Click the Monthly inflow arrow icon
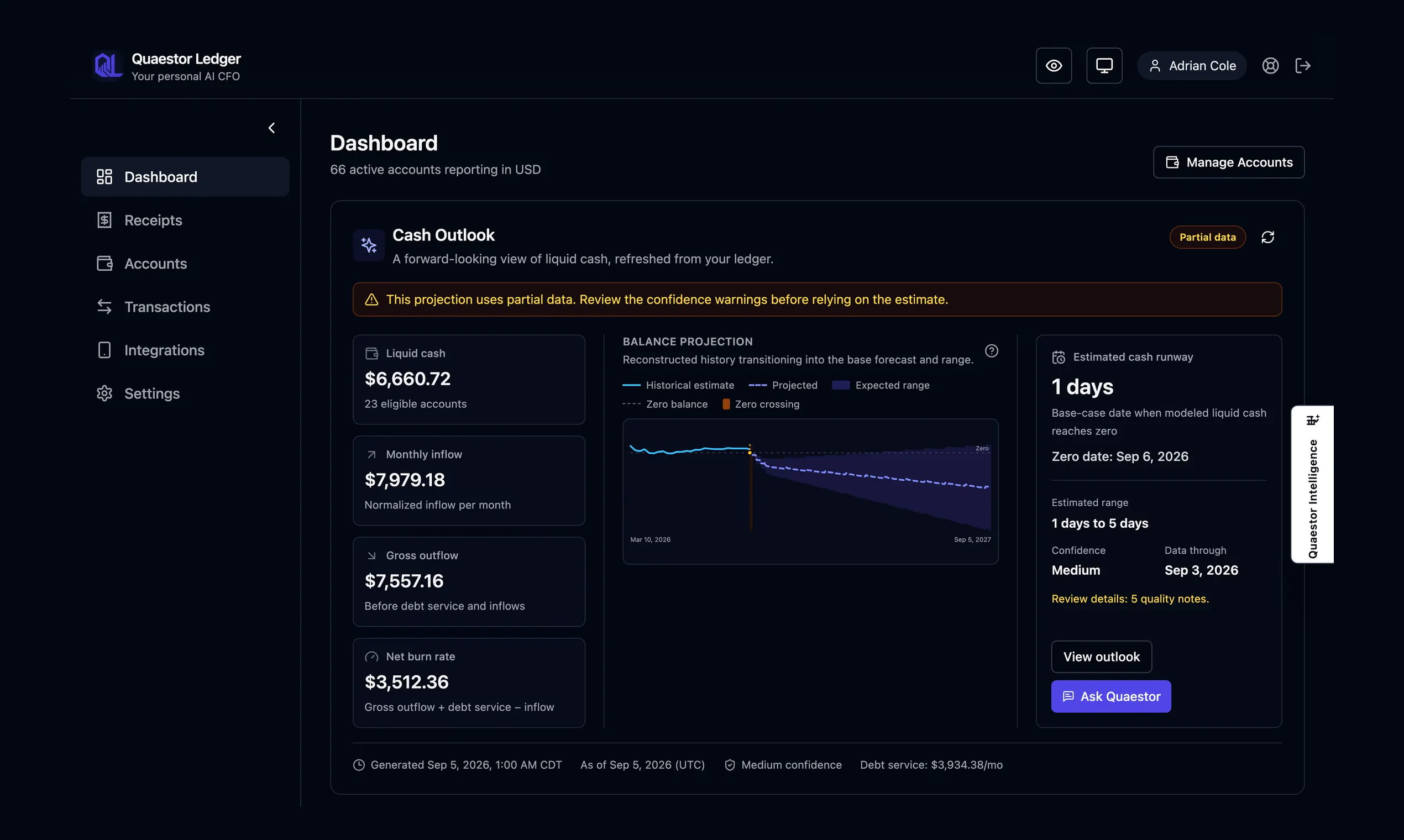1404x840 pixels. pos(371,454)
